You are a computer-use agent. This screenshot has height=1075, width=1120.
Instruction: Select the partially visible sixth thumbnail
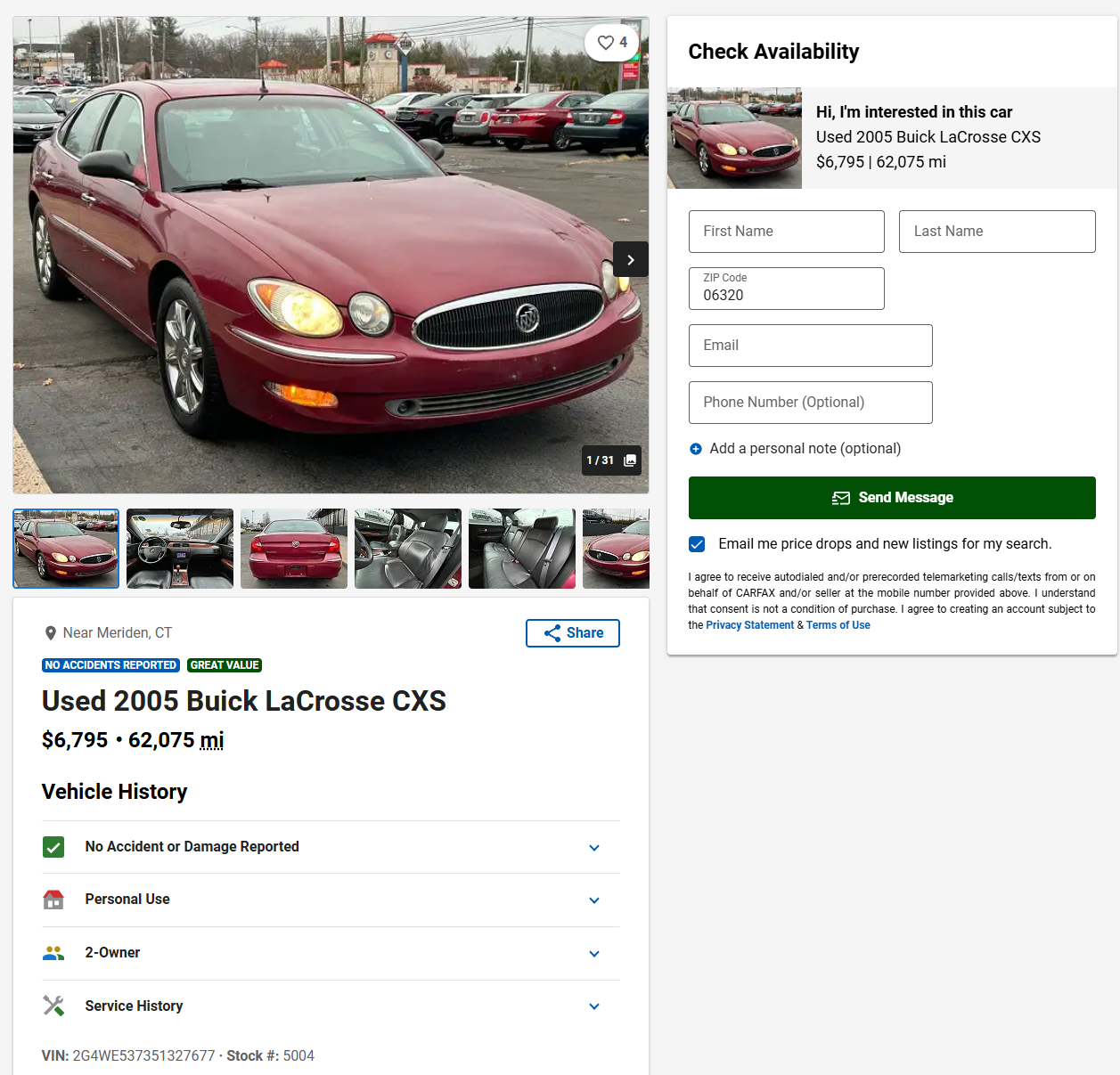(616, 549)
